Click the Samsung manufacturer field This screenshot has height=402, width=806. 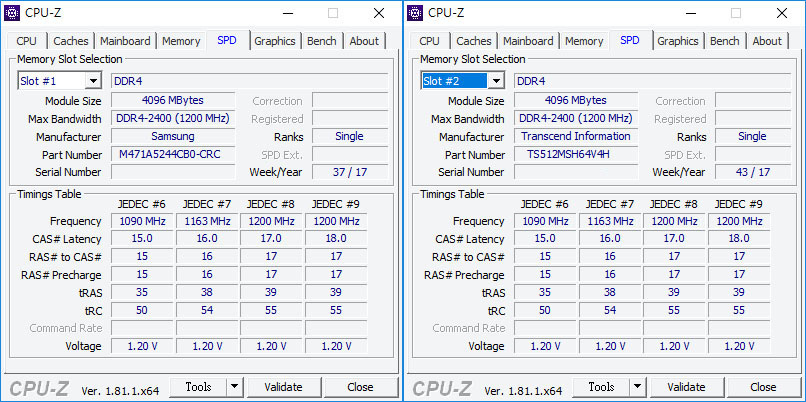click(x=173, y=136)
